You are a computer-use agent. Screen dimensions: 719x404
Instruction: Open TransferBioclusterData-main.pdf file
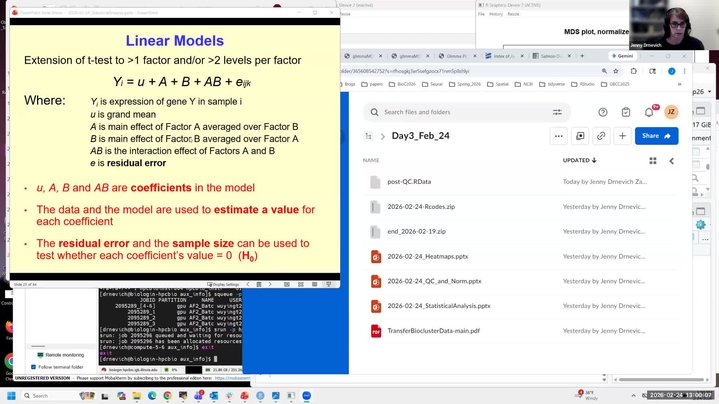433,331
